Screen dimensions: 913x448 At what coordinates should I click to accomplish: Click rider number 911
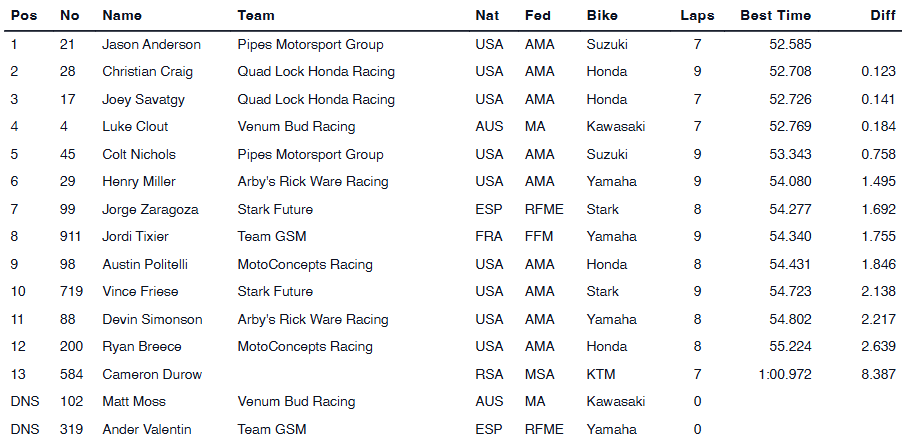[x=72, y=237]
